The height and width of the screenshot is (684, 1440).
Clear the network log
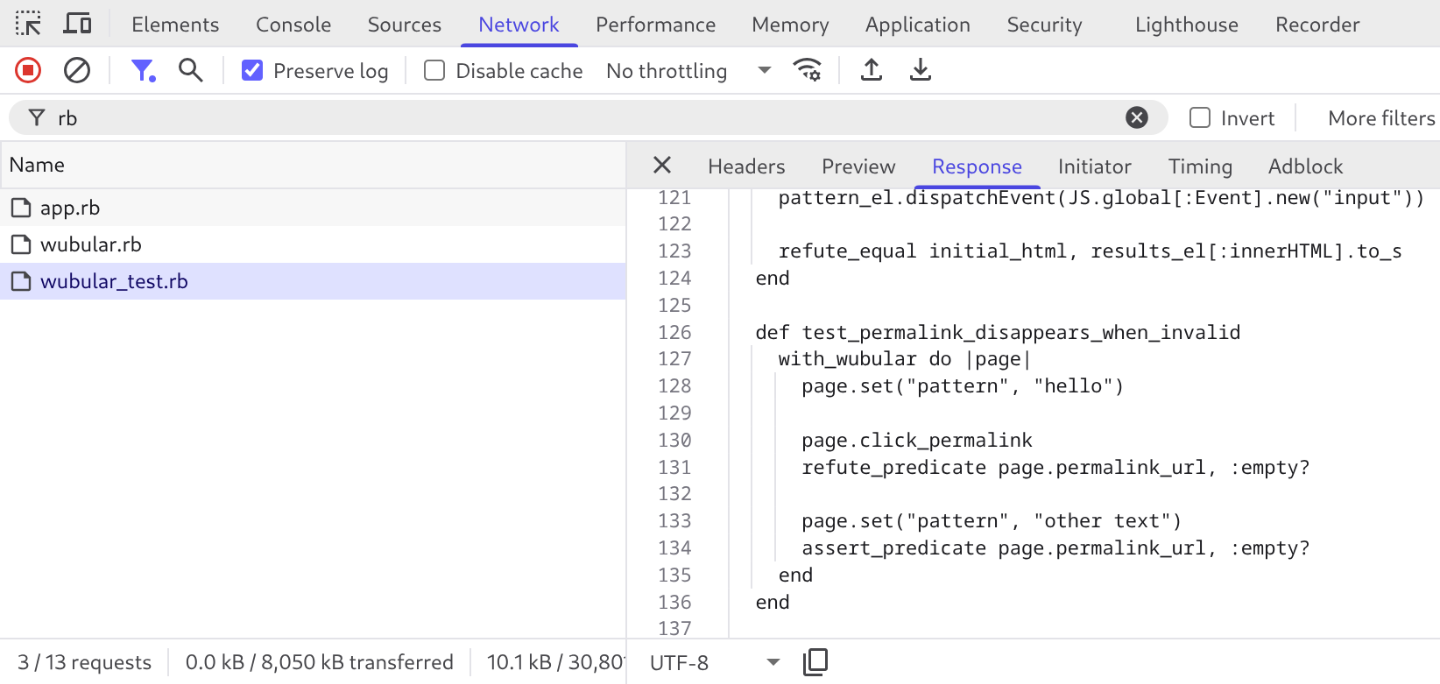point(77,70)
